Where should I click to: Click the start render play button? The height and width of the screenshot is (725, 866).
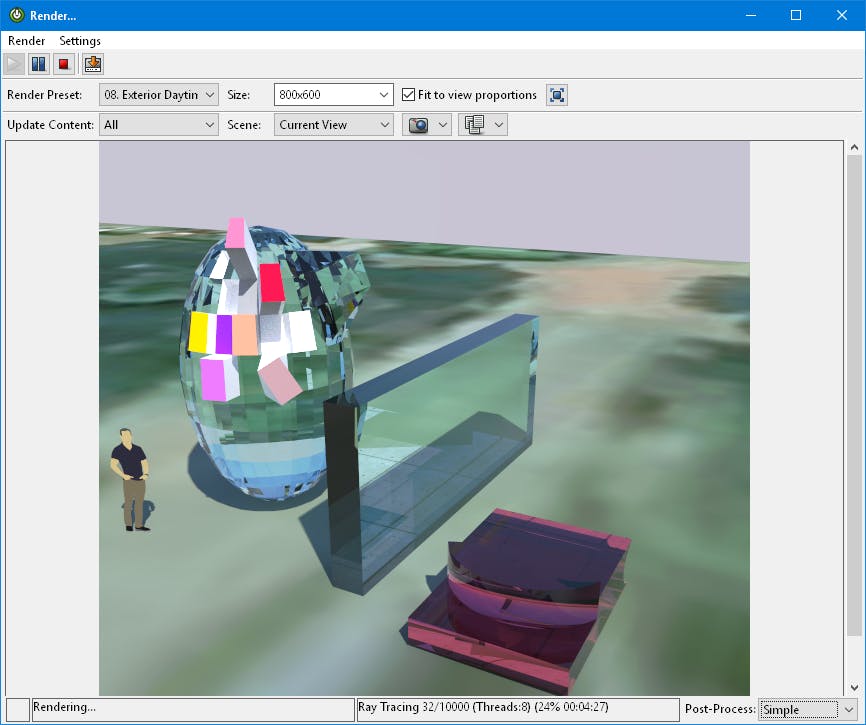click(14, 65)
